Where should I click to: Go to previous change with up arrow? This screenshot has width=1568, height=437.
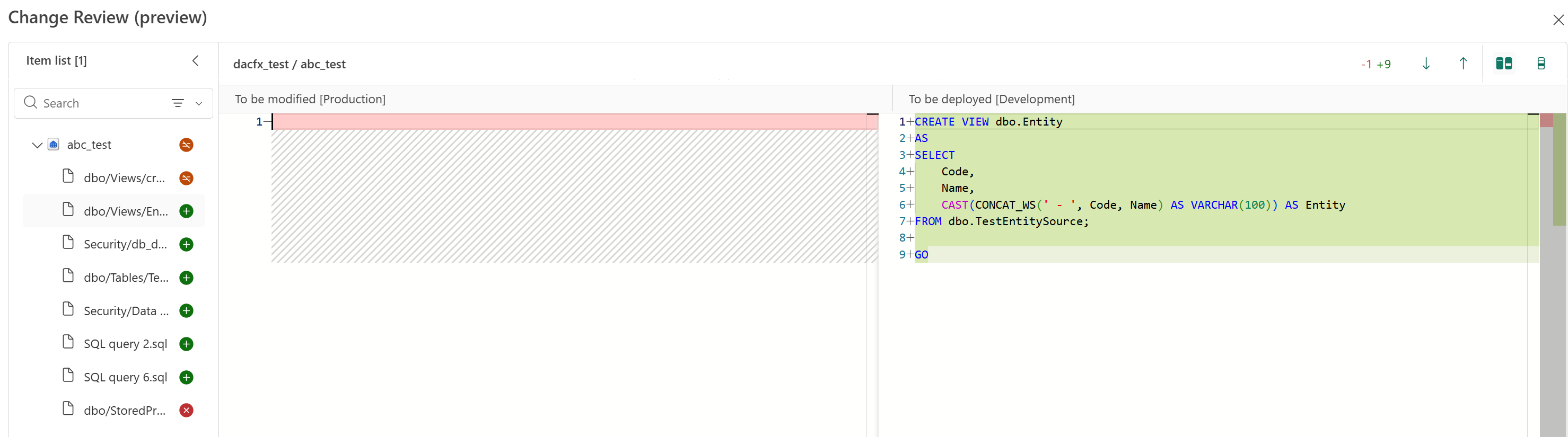coord(1462,64)
